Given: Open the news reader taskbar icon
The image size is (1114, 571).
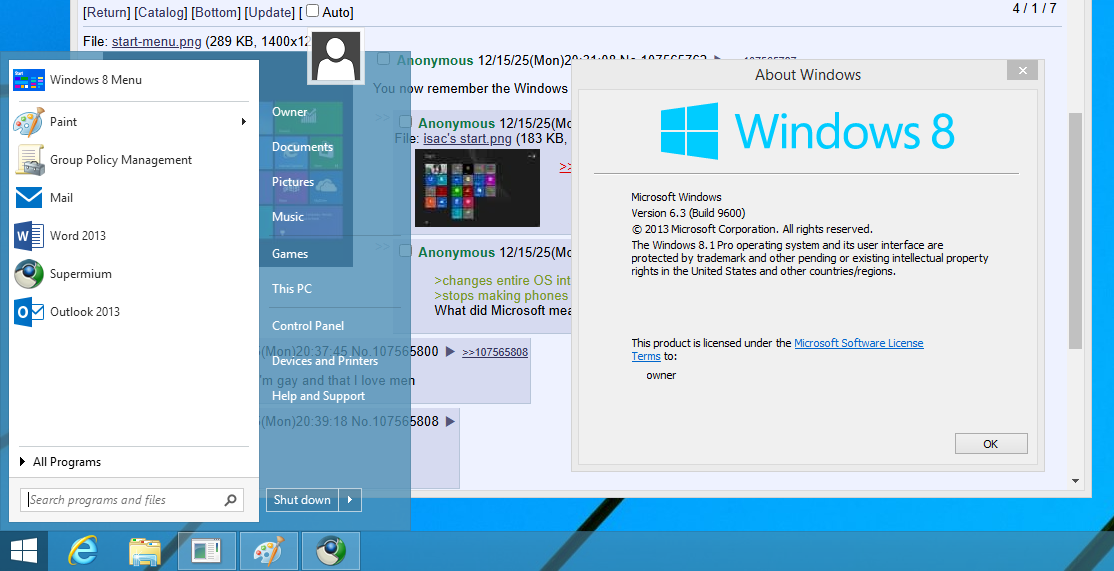Looking at the screenshot, I should 206,551.
